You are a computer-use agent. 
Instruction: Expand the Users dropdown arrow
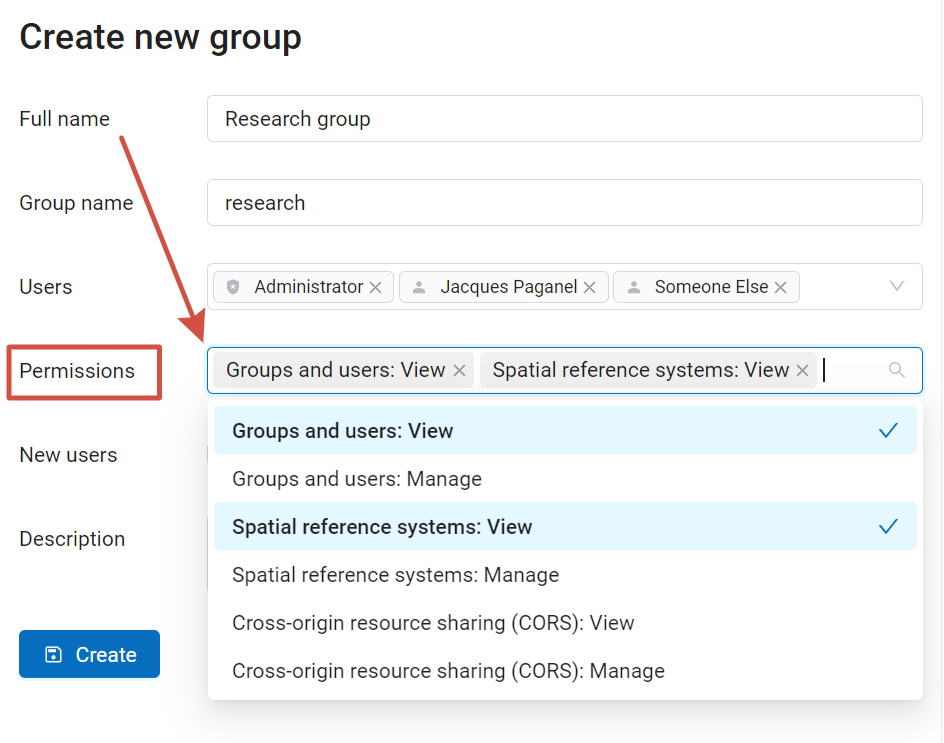(x=897, y=286)
